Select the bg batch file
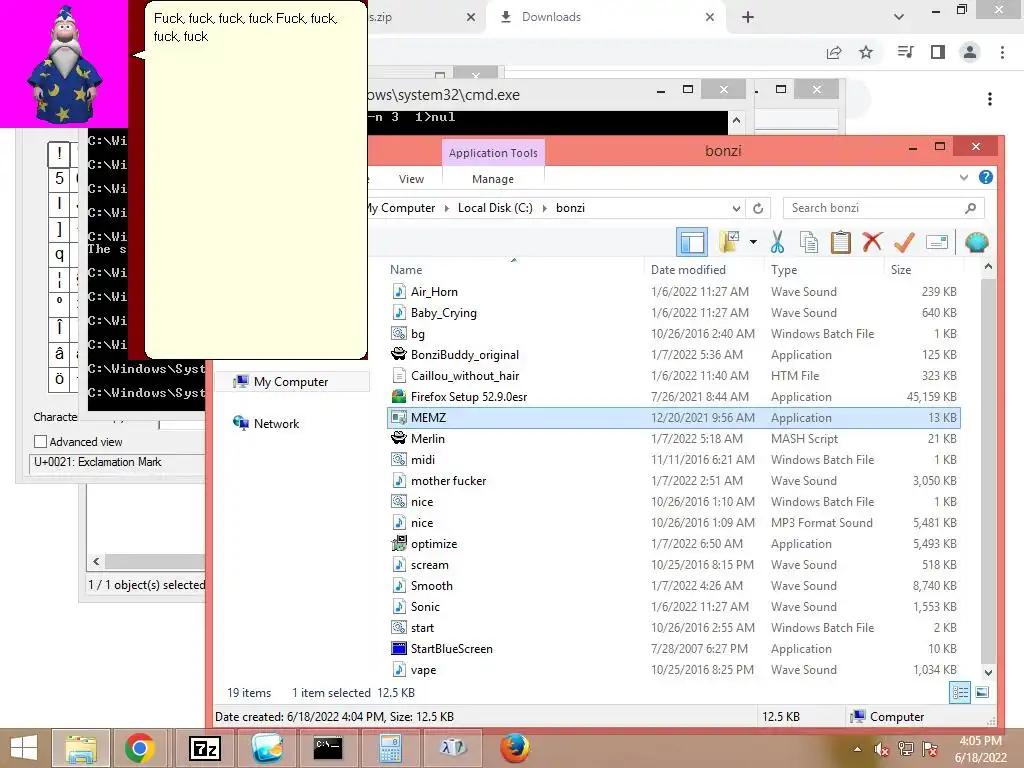 (x=417, y=334)
